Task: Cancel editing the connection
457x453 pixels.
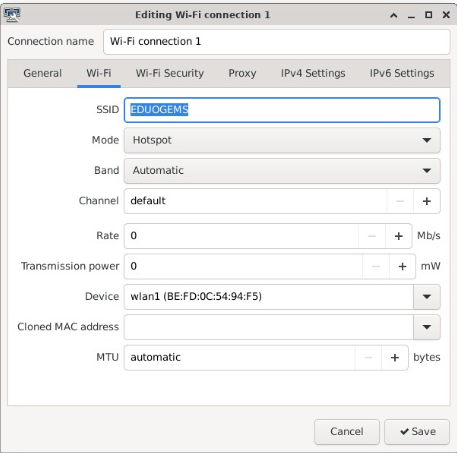Action: tap(347, 432)
